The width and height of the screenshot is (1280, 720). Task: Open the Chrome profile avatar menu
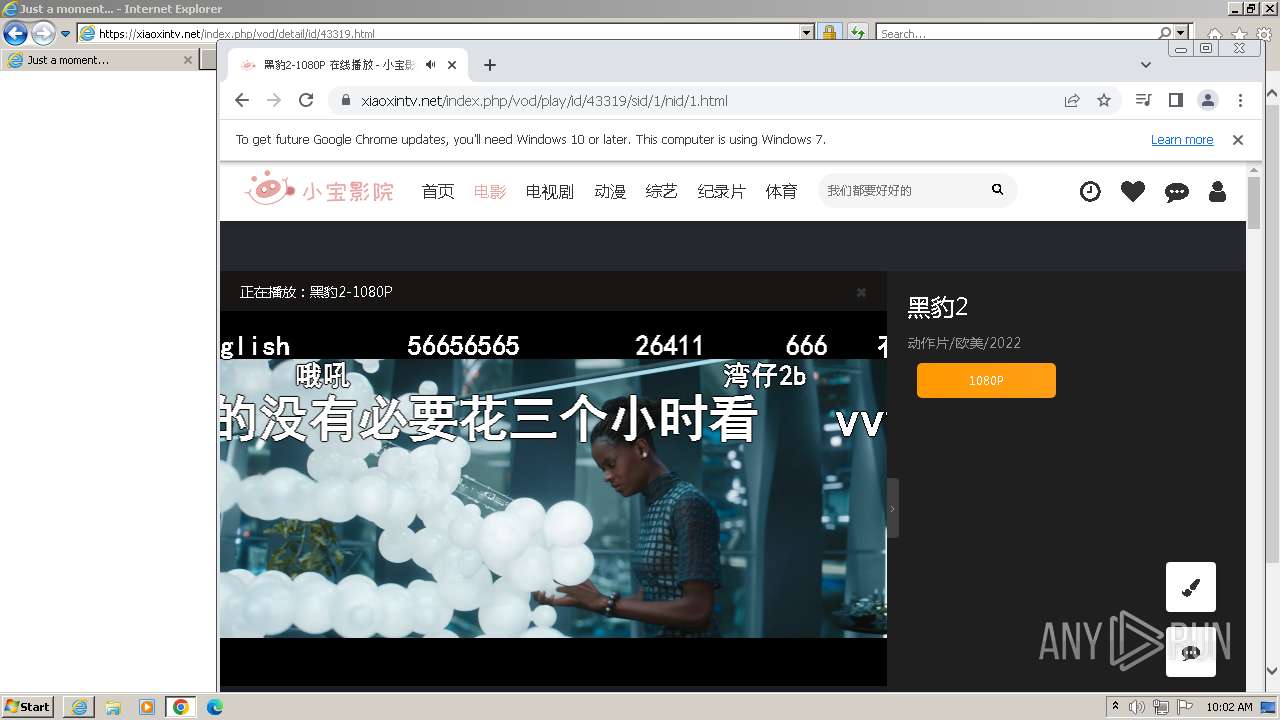click(1208, 100)
